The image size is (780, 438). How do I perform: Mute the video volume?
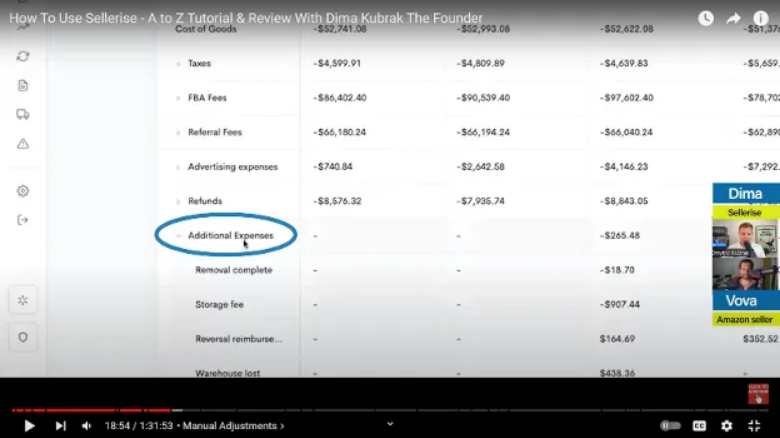coord(87,426)
